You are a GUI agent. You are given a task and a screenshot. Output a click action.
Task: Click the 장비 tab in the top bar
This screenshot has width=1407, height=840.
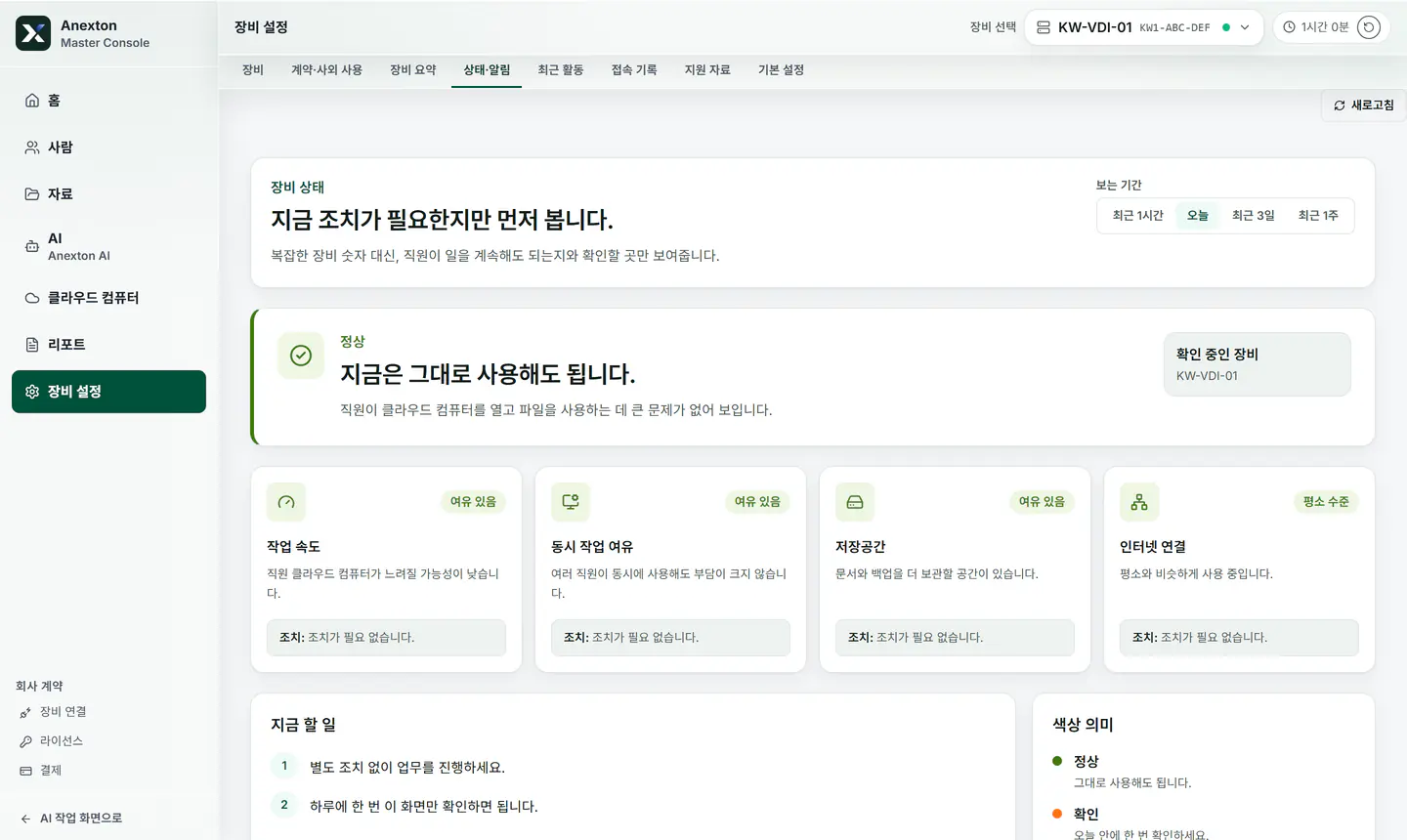pyautogui.click(x=253, y=70)
